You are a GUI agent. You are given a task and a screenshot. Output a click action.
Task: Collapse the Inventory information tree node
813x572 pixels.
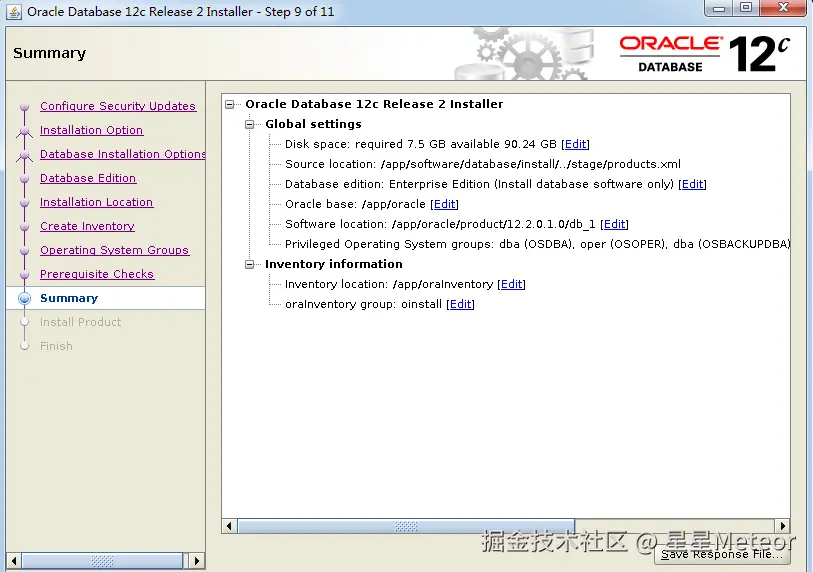point(249,264)
